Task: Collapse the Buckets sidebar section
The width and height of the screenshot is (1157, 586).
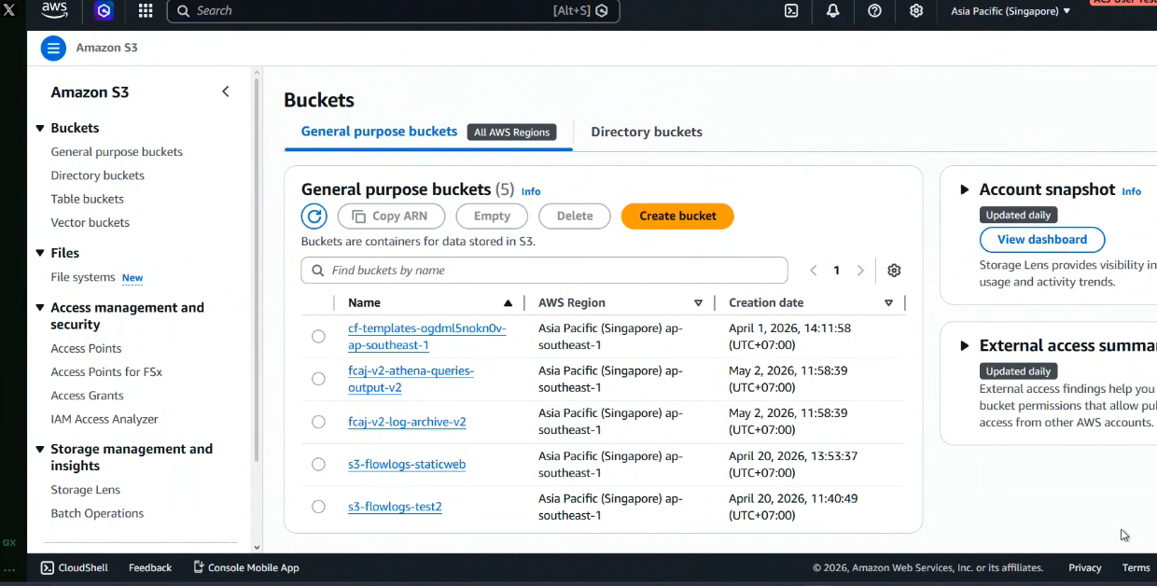Action: (x=40, y=128)
